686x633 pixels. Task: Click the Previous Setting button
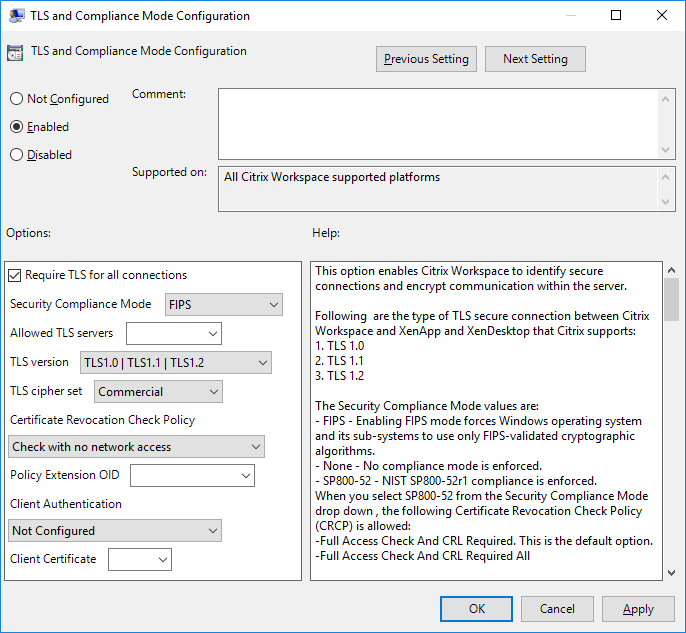point(426,59)
